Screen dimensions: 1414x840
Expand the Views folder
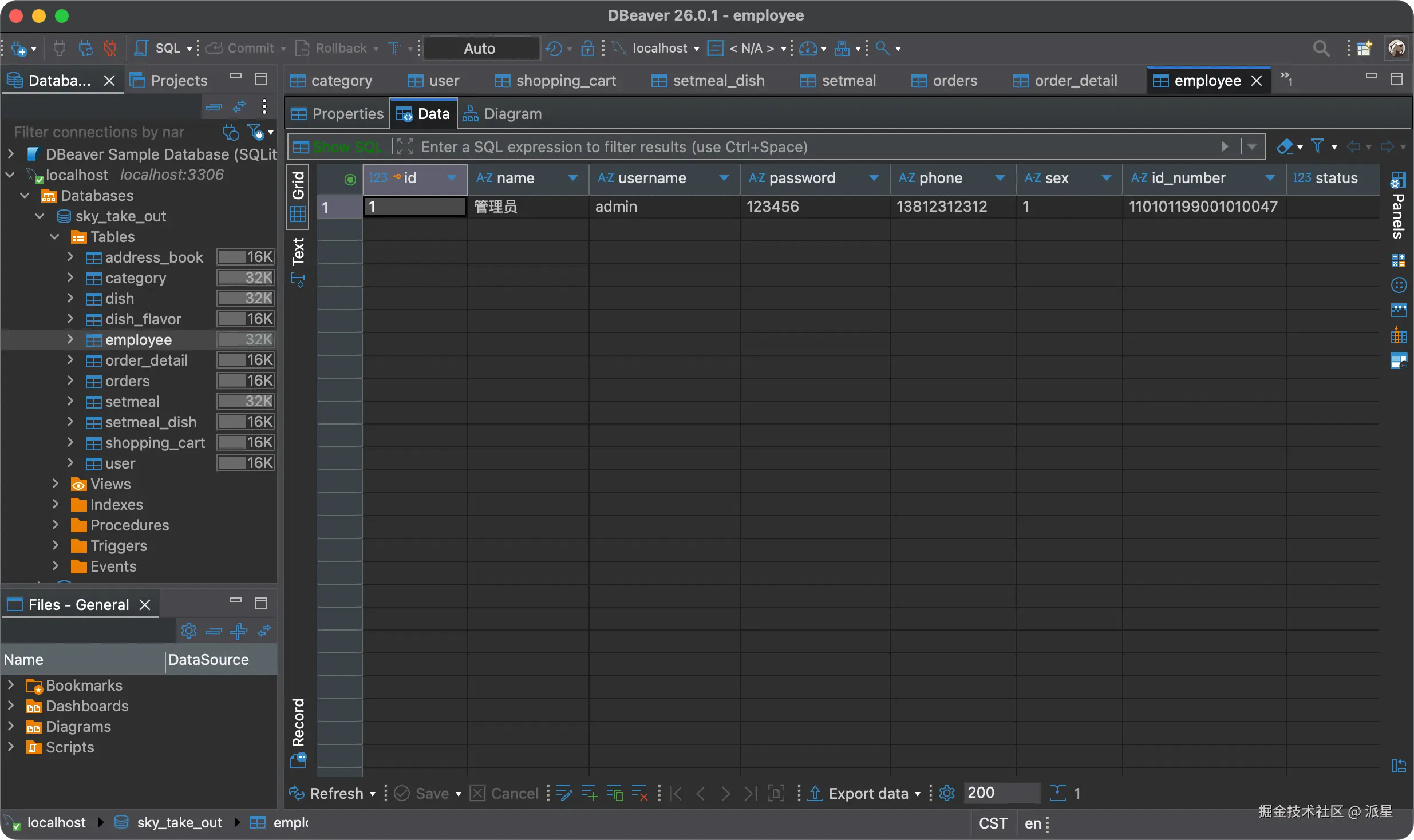[56, 484]
